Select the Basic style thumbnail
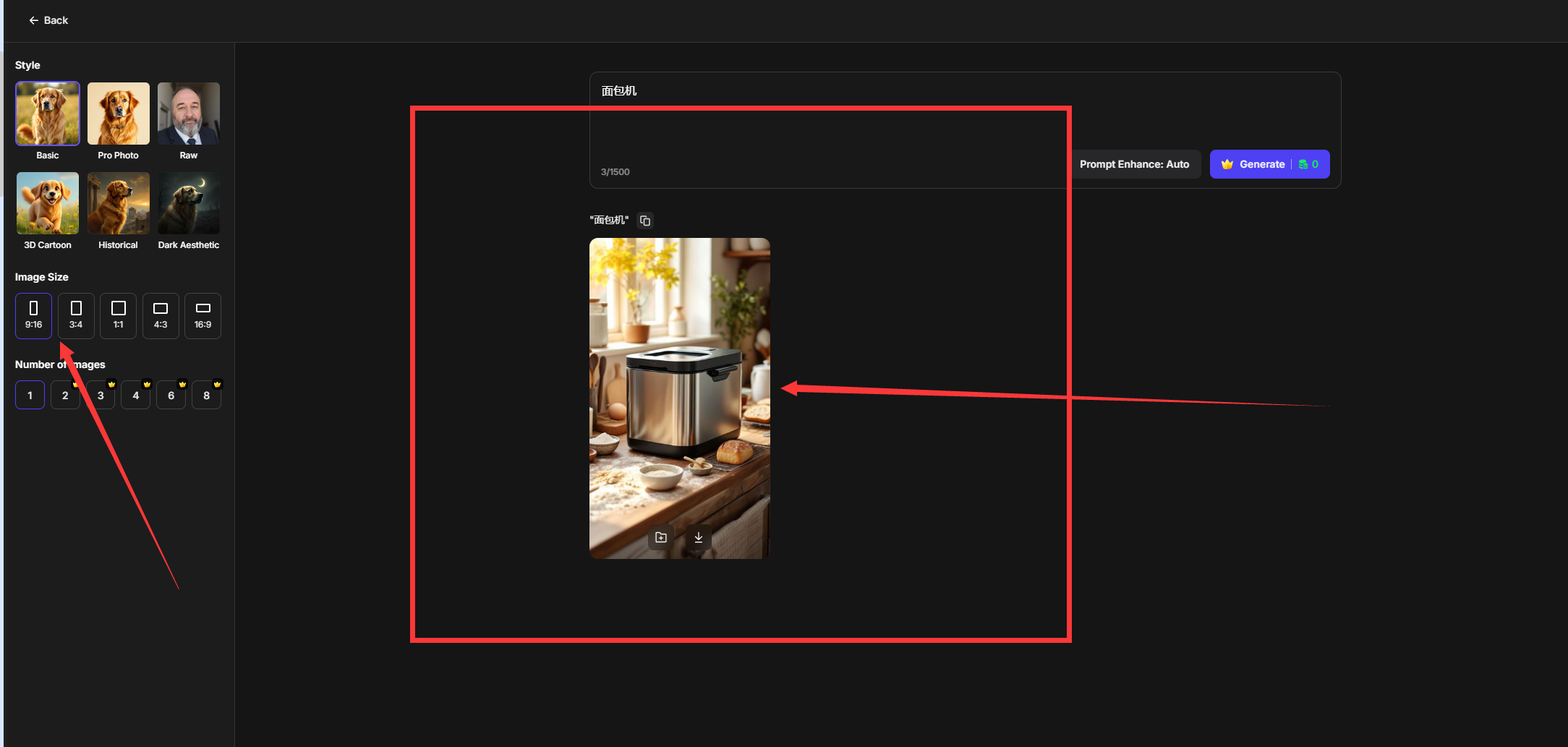Screen dimensions: 1568x747 click(48, 114)
